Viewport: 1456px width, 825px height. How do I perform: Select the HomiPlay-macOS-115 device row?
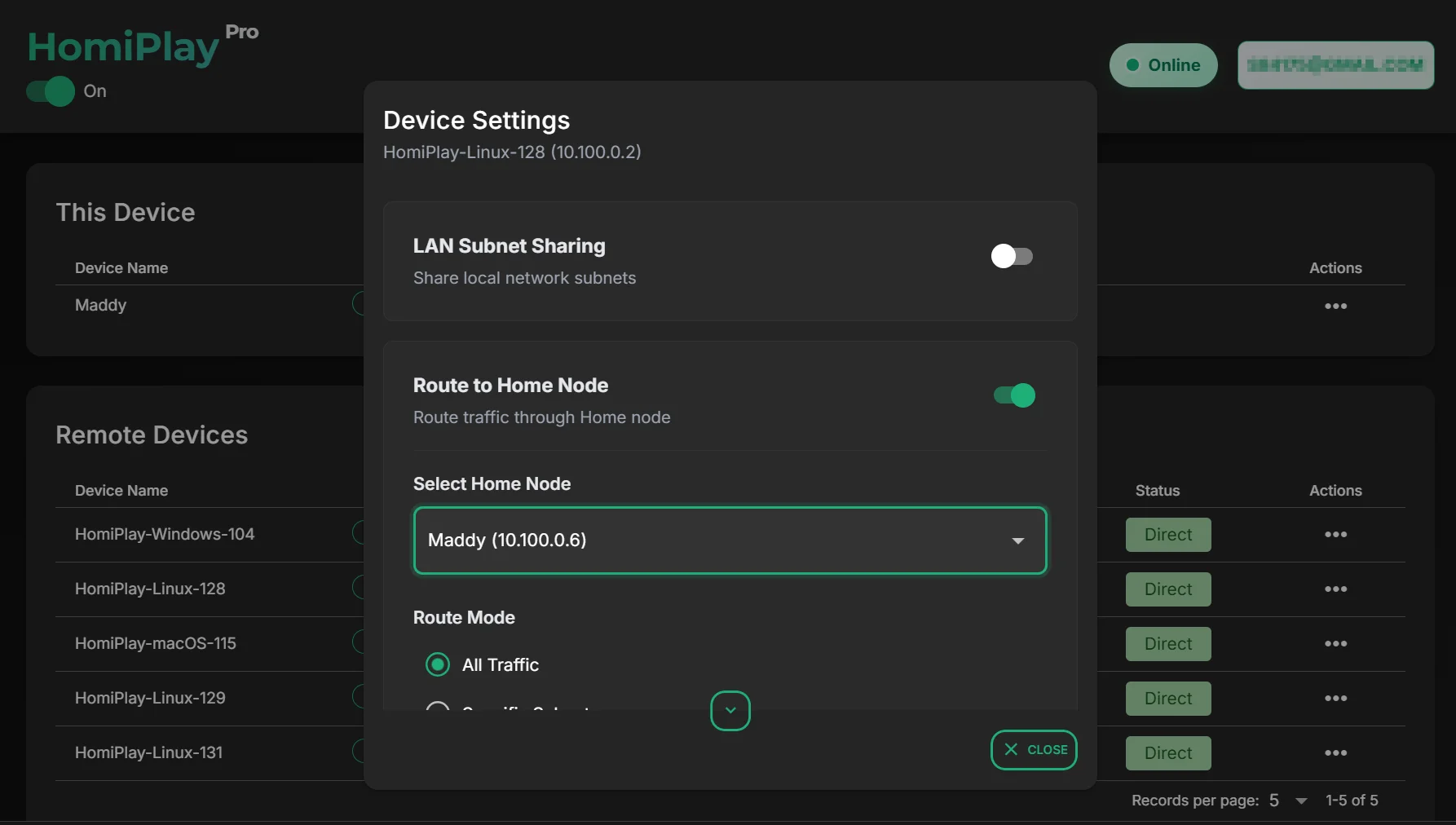(x=156, y=644)
